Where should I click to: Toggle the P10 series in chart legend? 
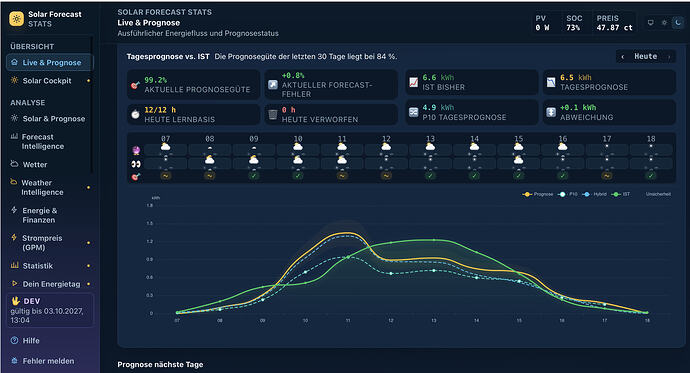point(568,194)
